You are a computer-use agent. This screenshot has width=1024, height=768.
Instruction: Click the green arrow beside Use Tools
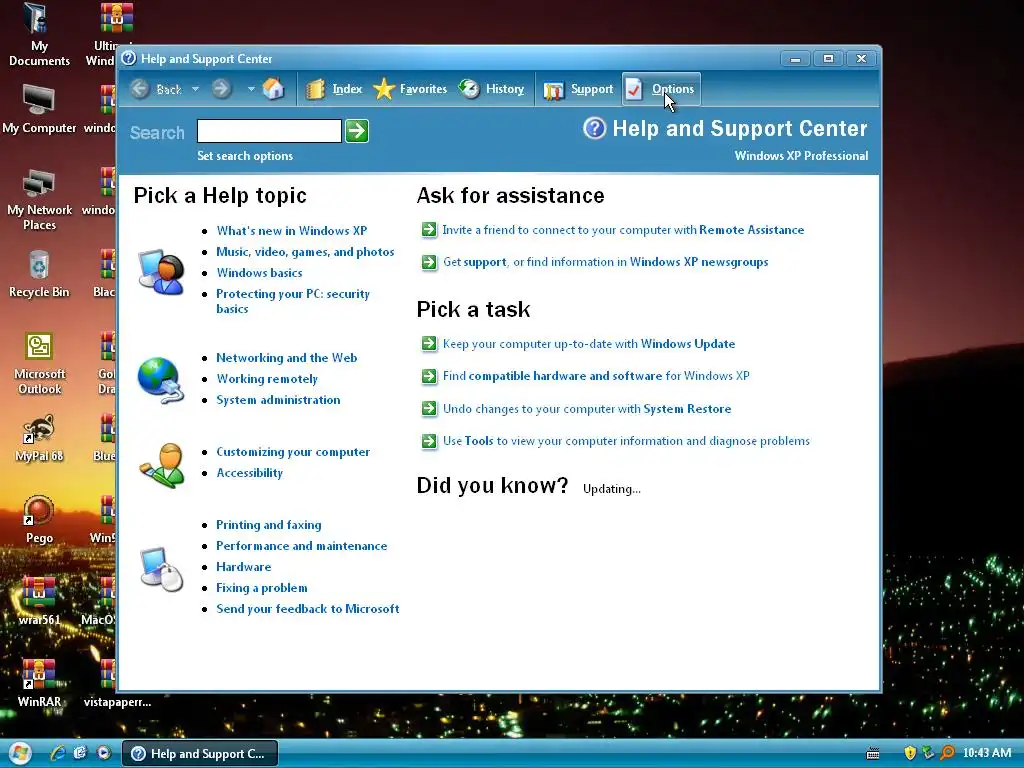[x=429, y=441]
